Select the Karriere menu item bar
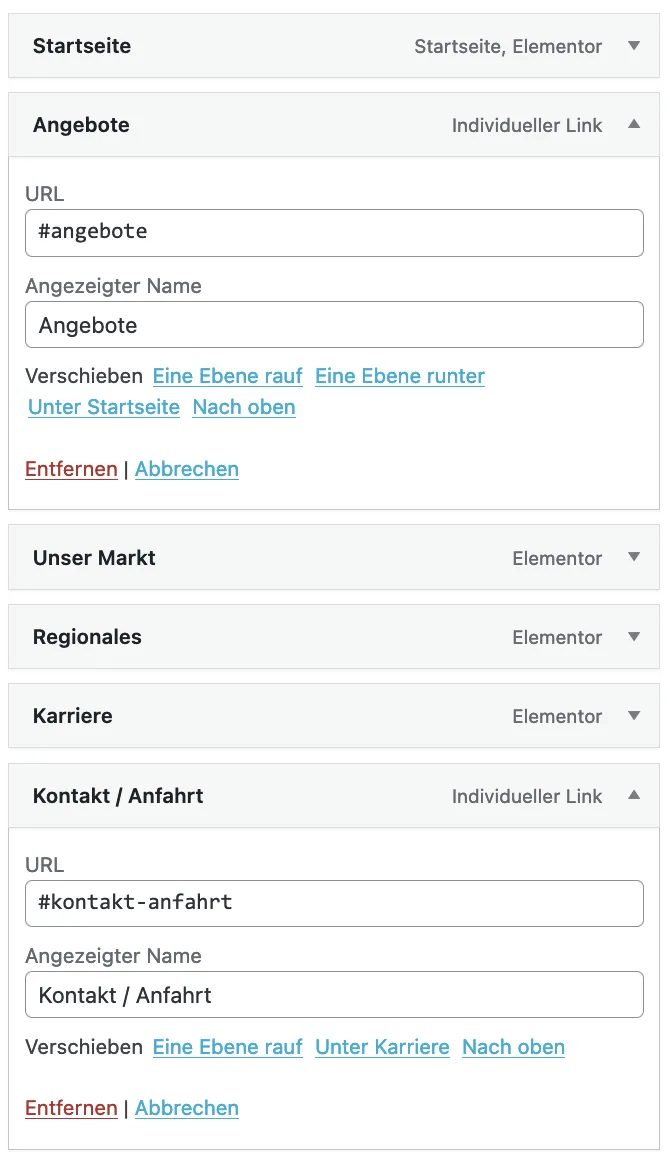The image size is (670, 1160). pyautogui.click(x=334, y=715)
